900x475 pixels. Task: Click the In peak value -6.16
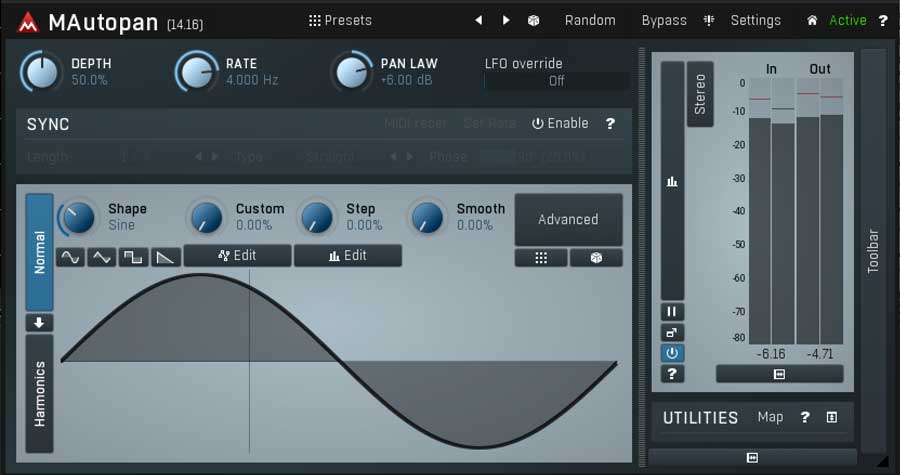click(771, 354)
